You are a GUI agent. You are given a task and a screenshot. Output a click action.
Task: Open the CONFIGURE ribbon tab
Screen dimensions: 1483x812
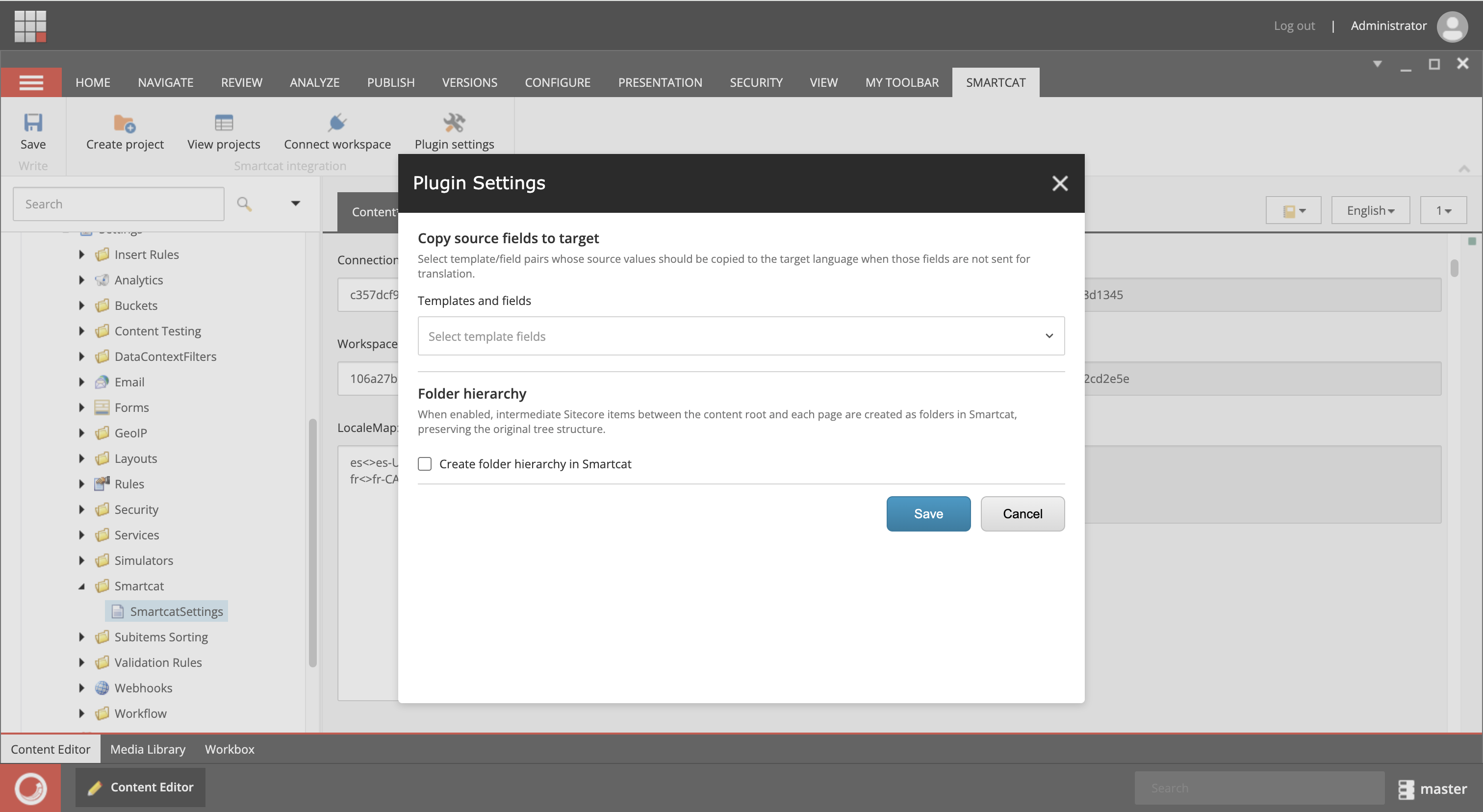point(558,82)
